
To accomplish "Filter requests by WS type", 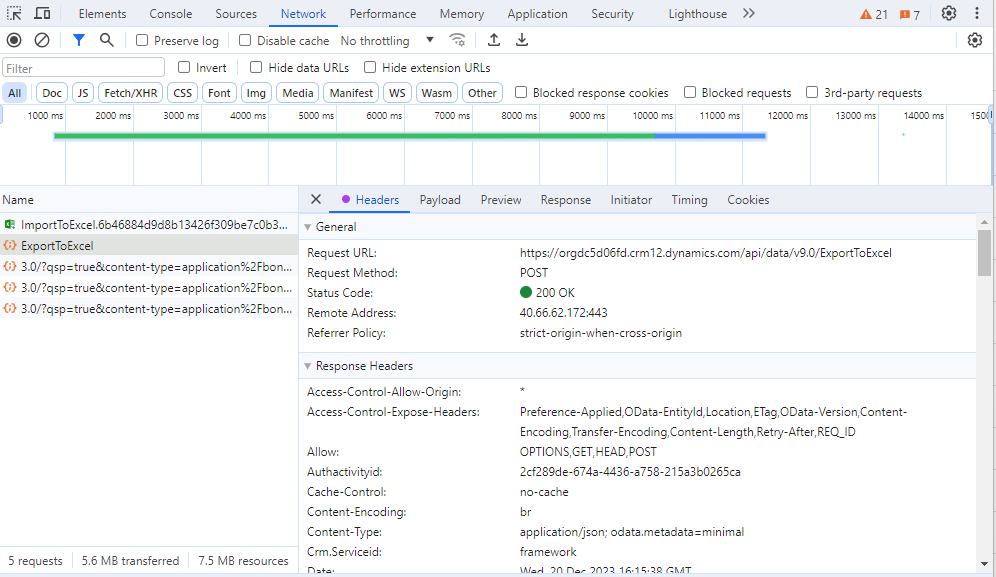I will [x=397, y=93].
